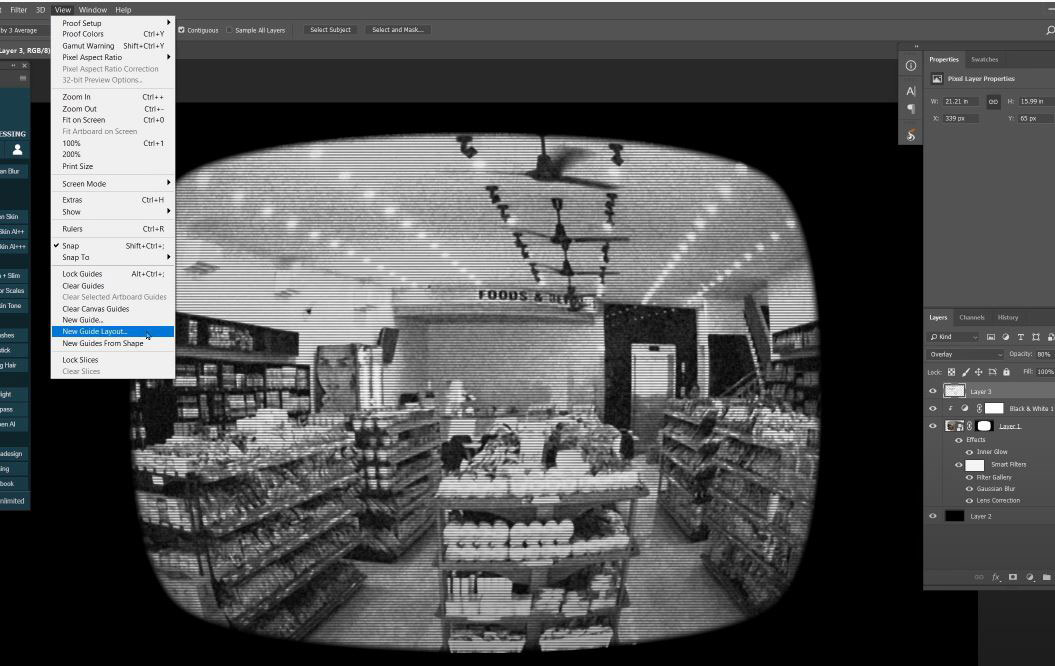
Task: Add a layer mask icon
Action: coord(1013,577)
